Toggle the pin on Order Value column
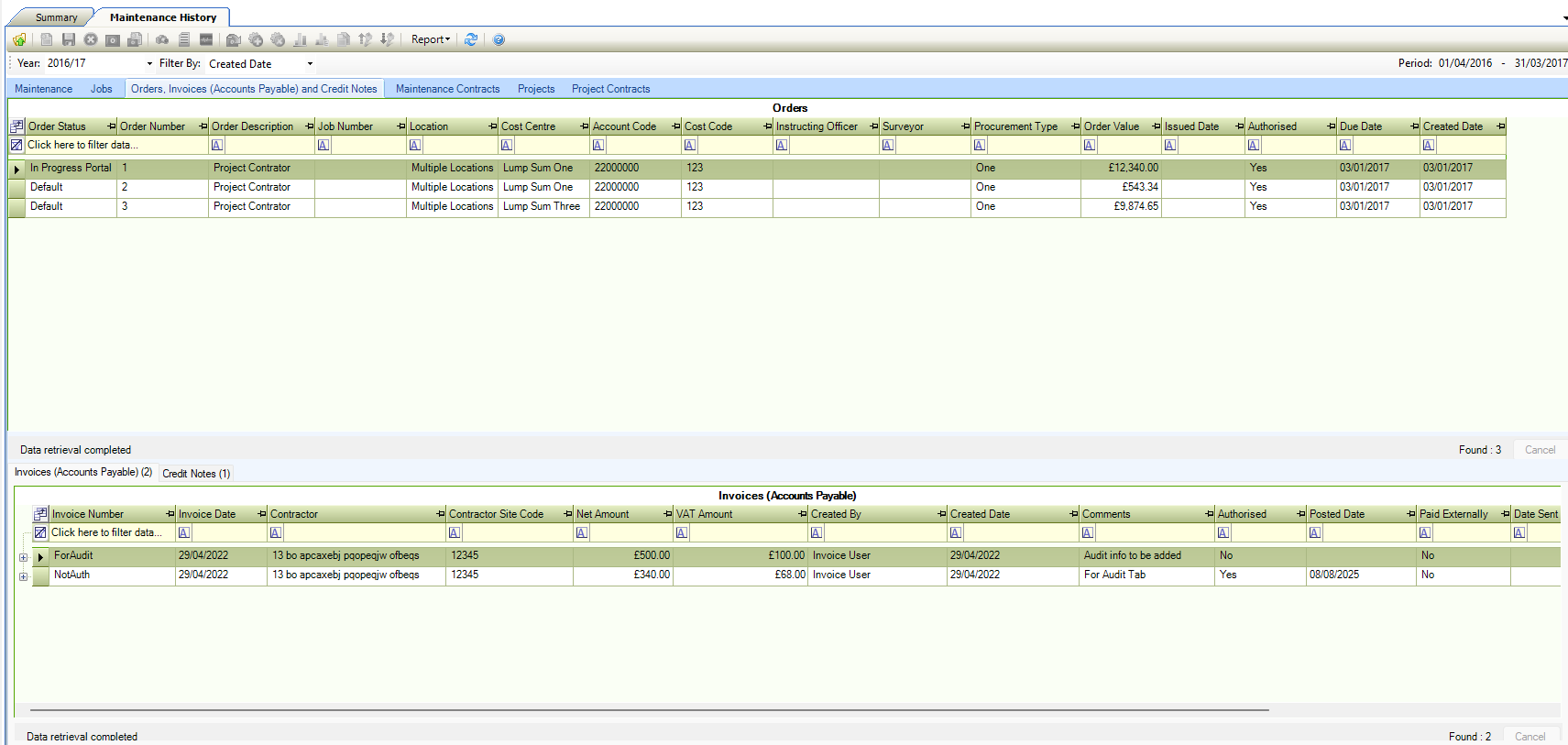This screenshot has height=745, width=1568. click(1157, 126)
